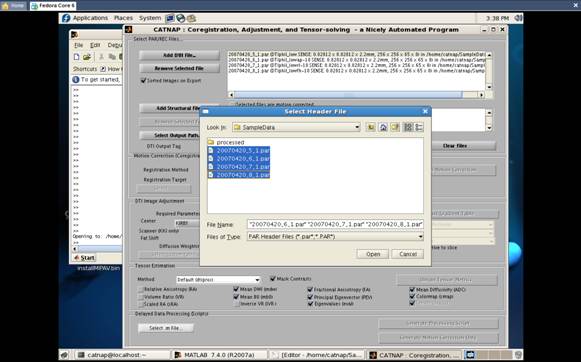Open the Places menu

click(x=123, y=18)
